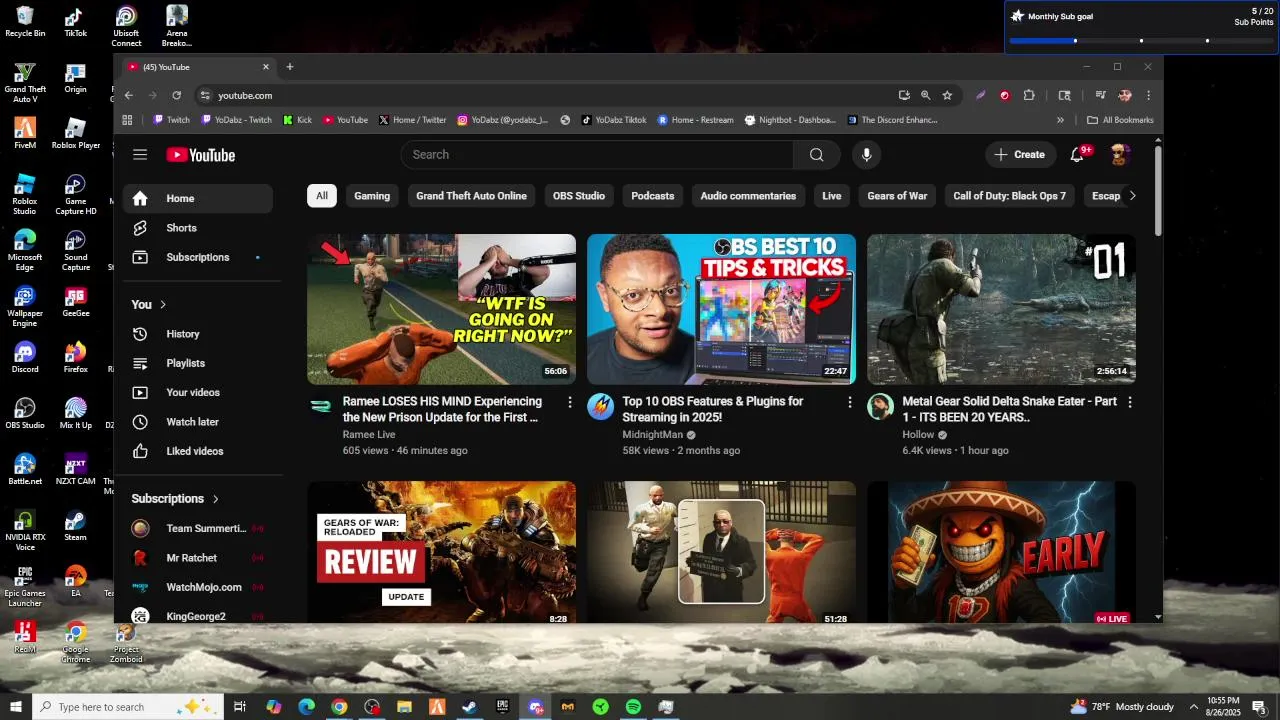The width and height of the screenshot is (1280, 720).
Task: Open watch History in the sidebar
Action: [198, 334]
